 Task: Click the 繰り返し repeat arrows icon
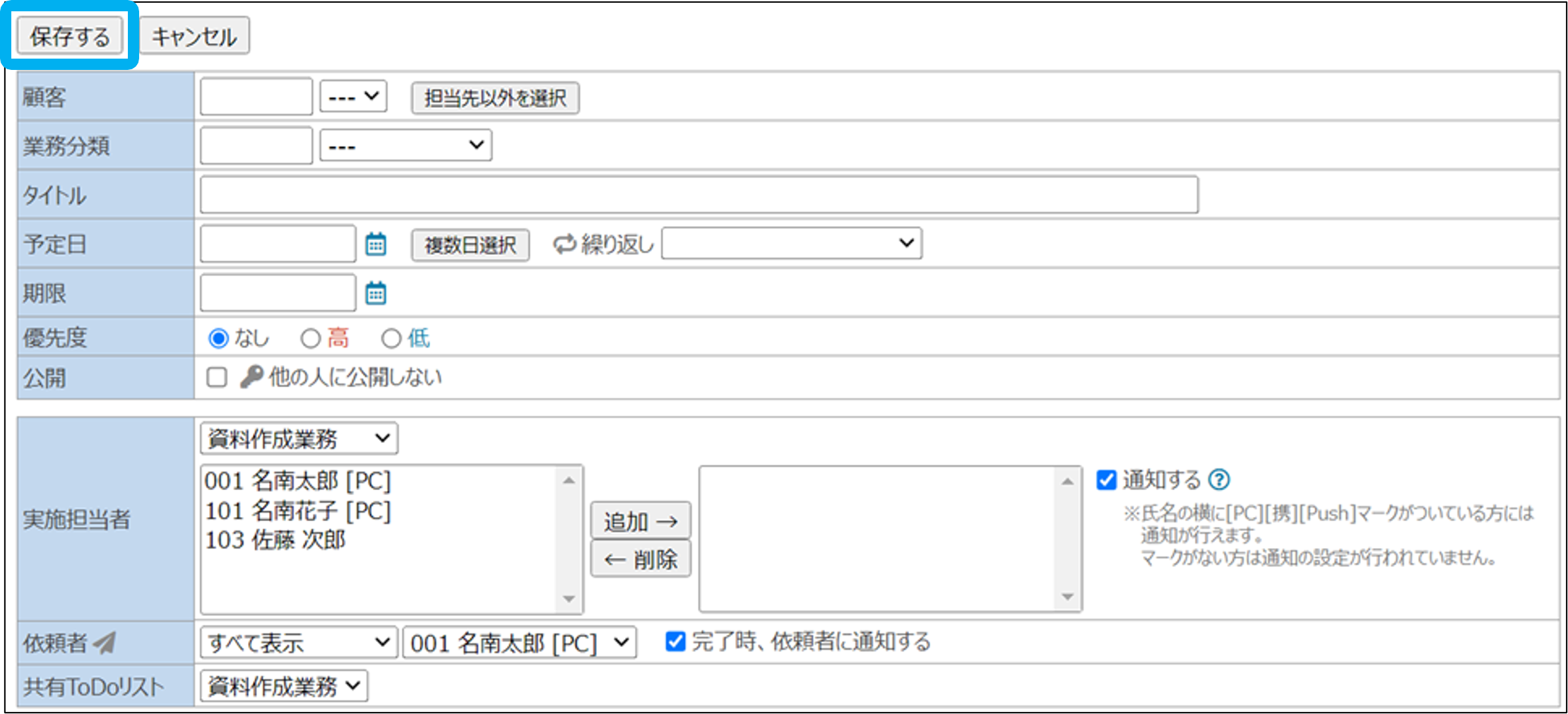pos(564,244)
